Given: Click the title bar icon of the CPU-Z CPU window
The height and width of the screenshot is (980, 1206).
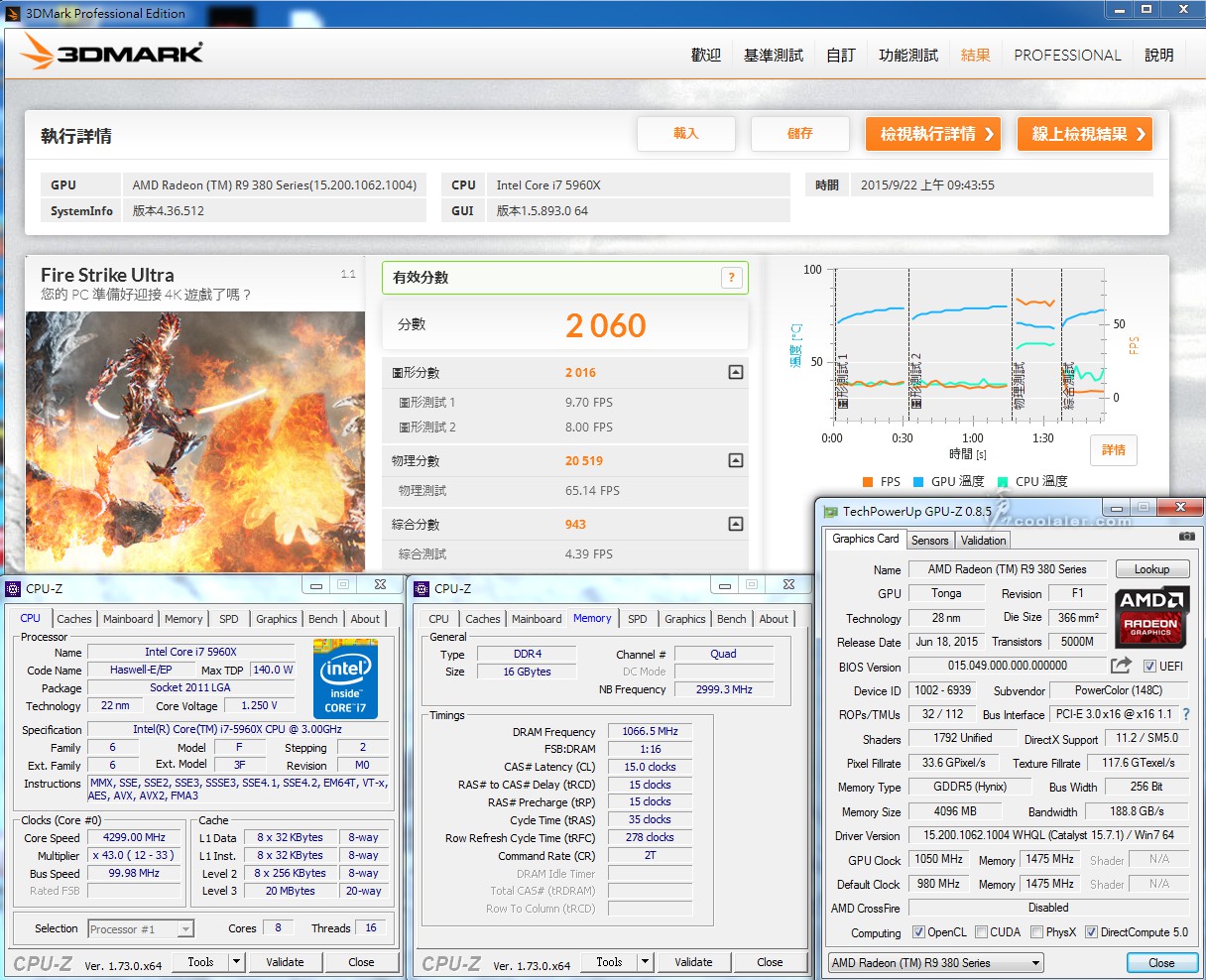Looking at the screenshot, I should pos(14,588).
